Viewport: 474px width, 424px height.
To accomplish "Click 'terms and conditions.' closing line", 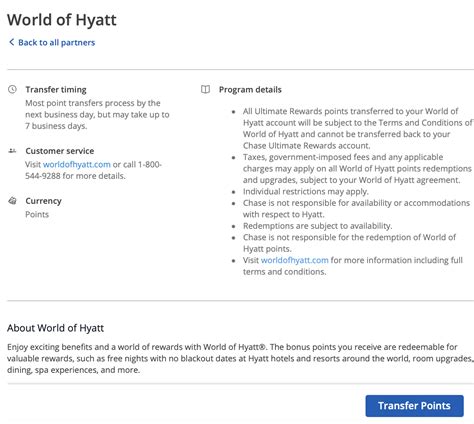I will pyautogui.click(x=285, y=272).
